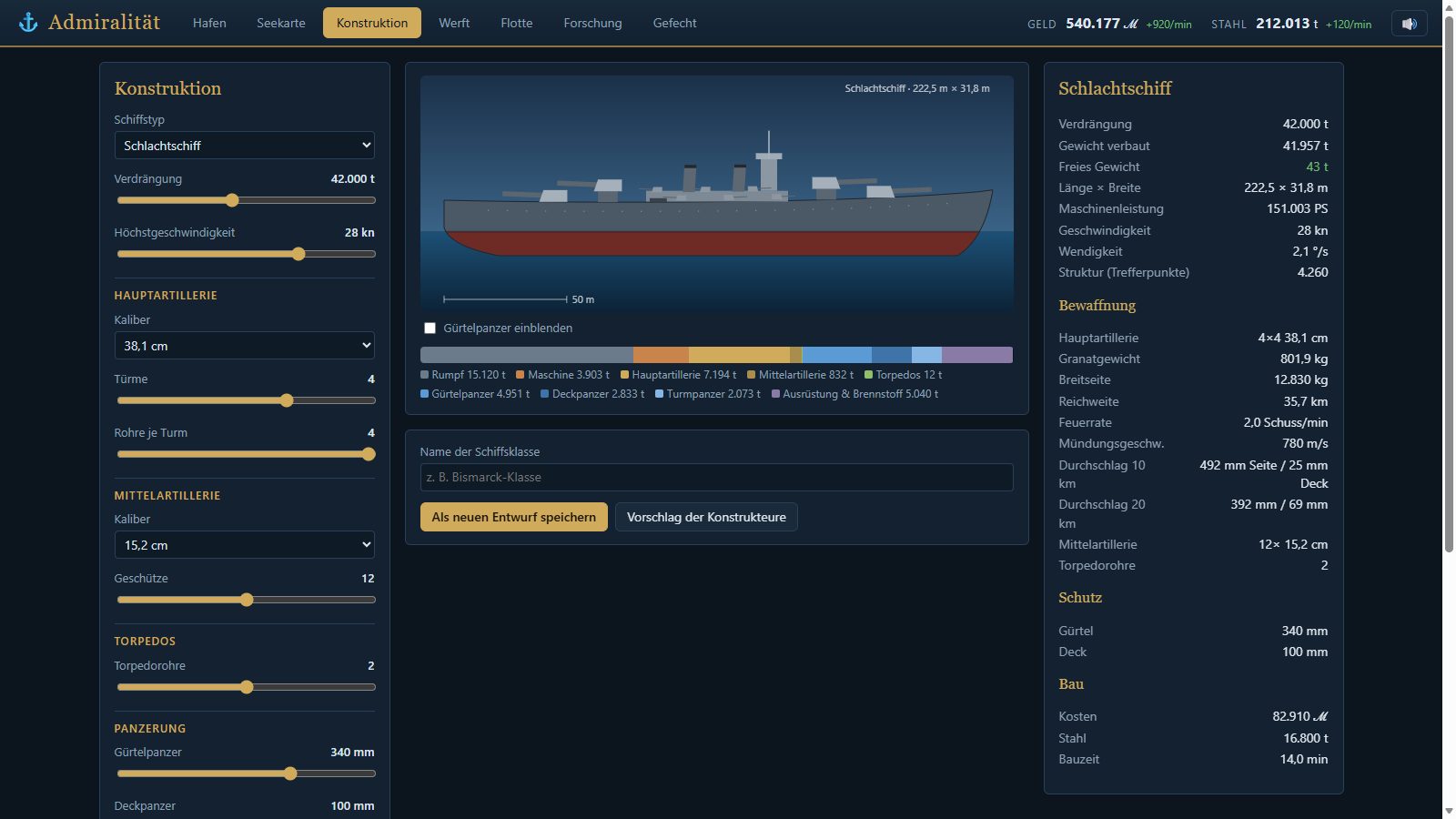This screenshot has width=1456, height=819.
Task: Click the Admiralität anchor logo
Action: coord(28,23)
